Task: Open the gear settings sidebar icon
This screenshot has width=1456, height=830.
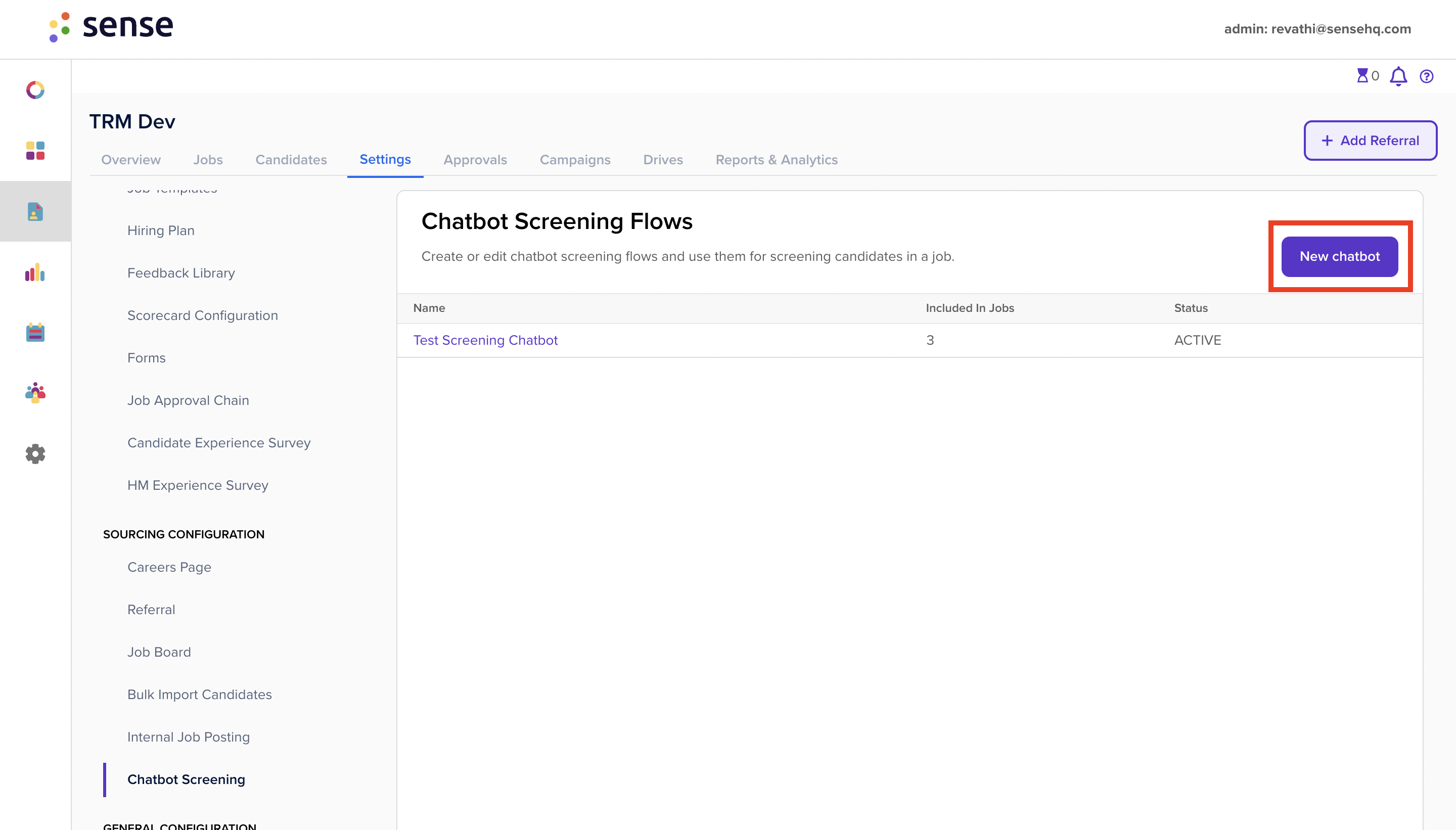Action: [x=35, y=454]
